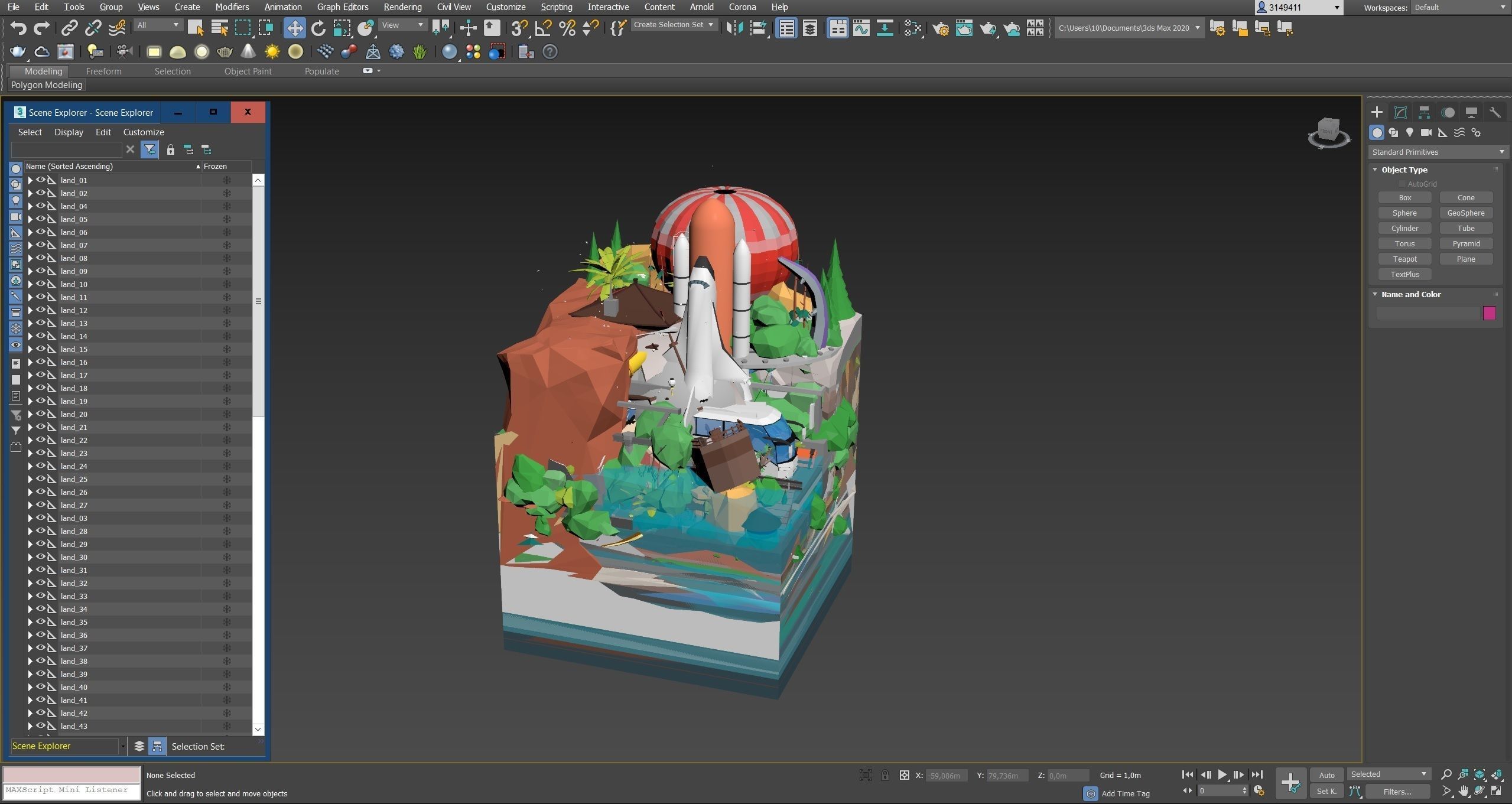Image resolution: width=1512 pixels, height=804 pixels.
Task: Expand the land_28 tree row
Action: click(30, 531)
